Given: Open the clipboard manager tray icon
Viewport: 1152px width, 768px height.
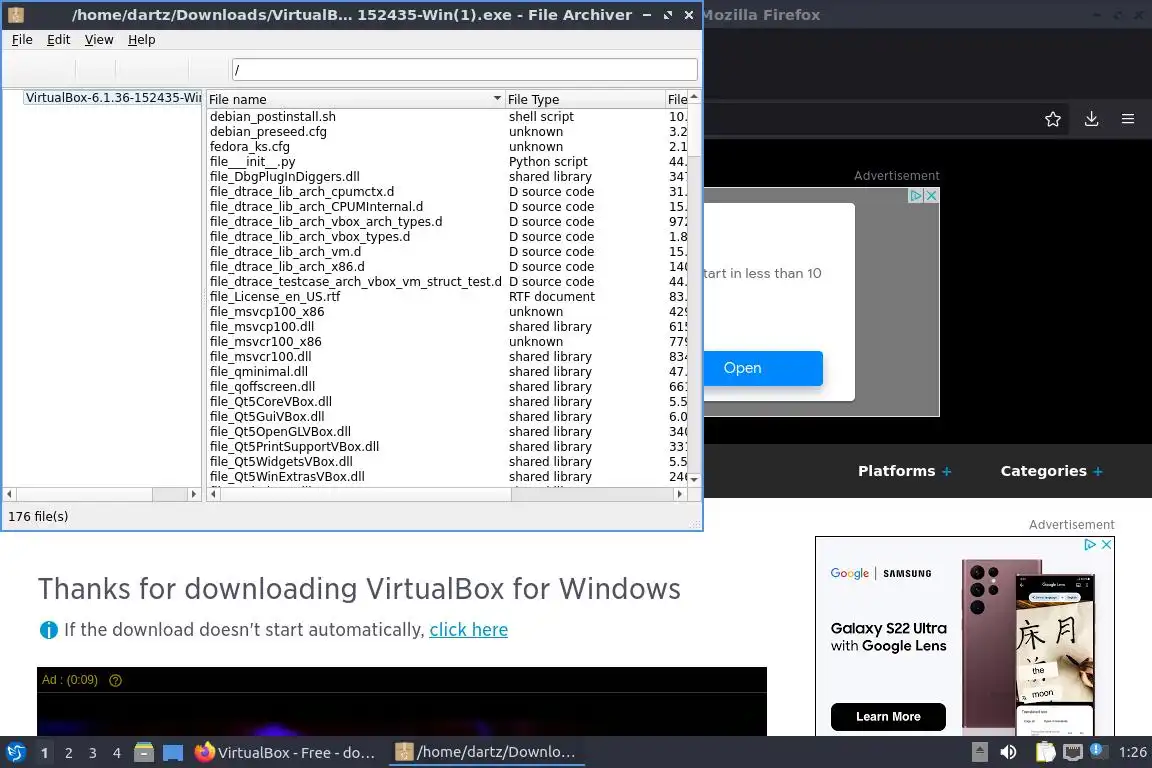Looking at the screenshot, I should [1045, 752].
